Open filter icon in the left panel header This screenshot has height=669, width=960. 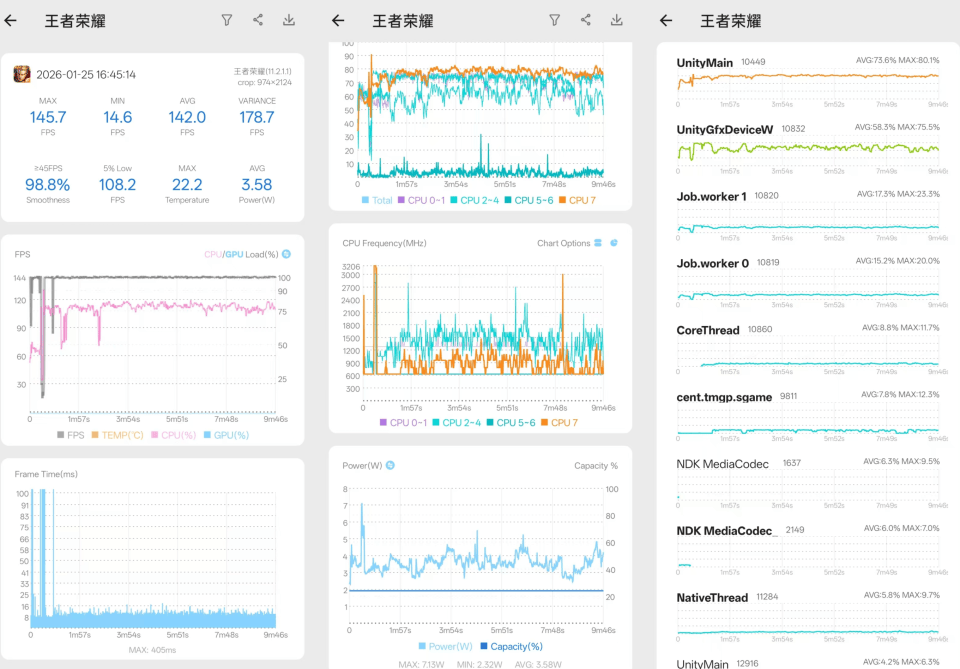click(x=227, y=20)
